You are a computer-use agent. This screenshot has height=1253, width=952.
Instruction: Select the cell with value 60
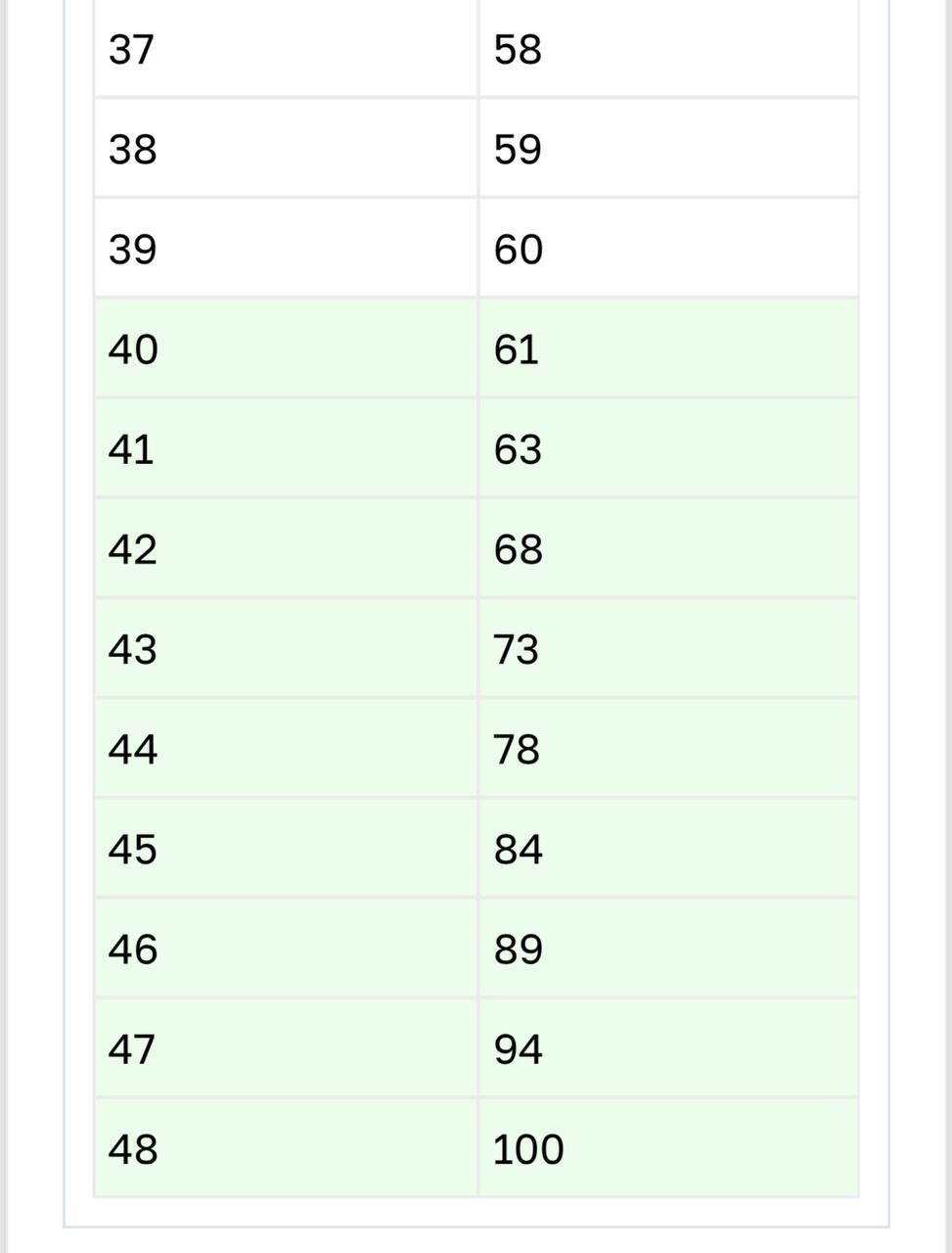point(668,249)
